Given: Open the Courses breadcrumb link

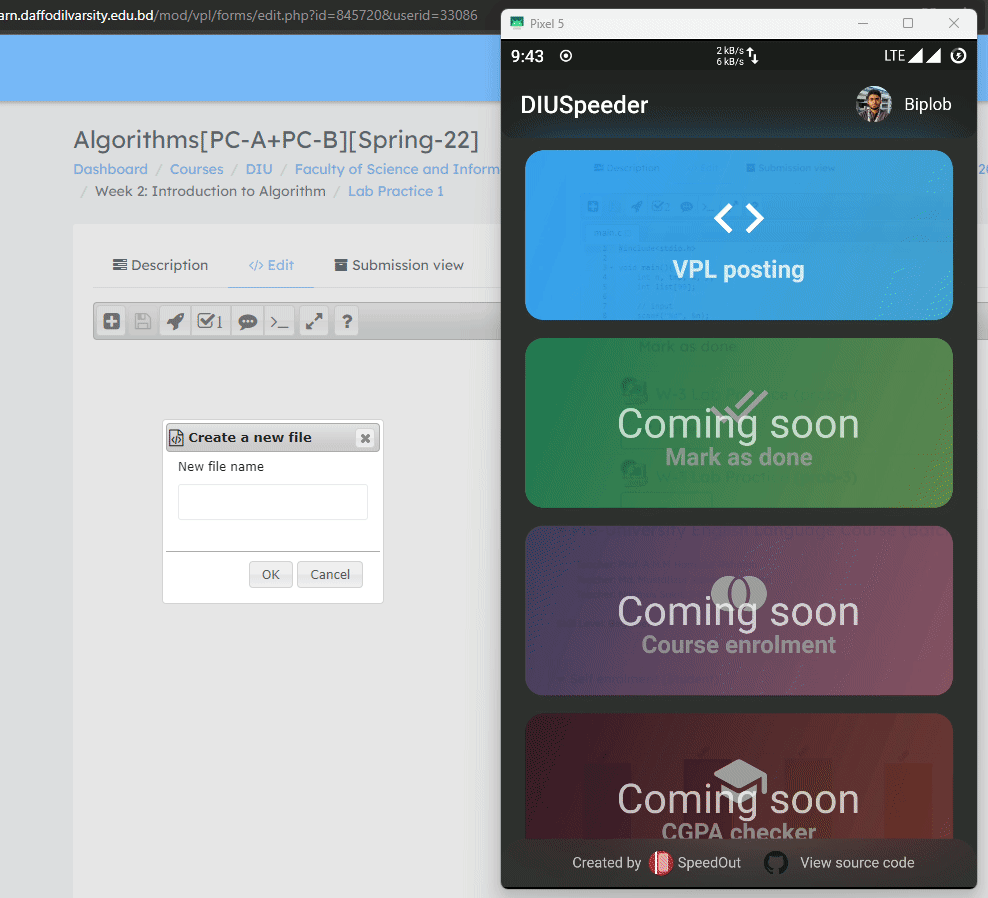Looking at the screenshot, I should tap(197, 169).
